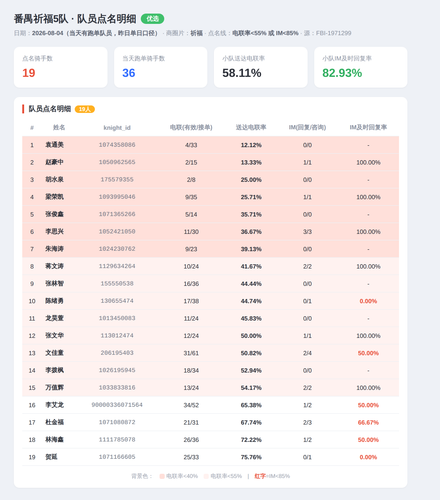The height and width of the screenshot is (500, 440).
Task: Click the green 优选 badge beside the title
Action: (152, 19)
